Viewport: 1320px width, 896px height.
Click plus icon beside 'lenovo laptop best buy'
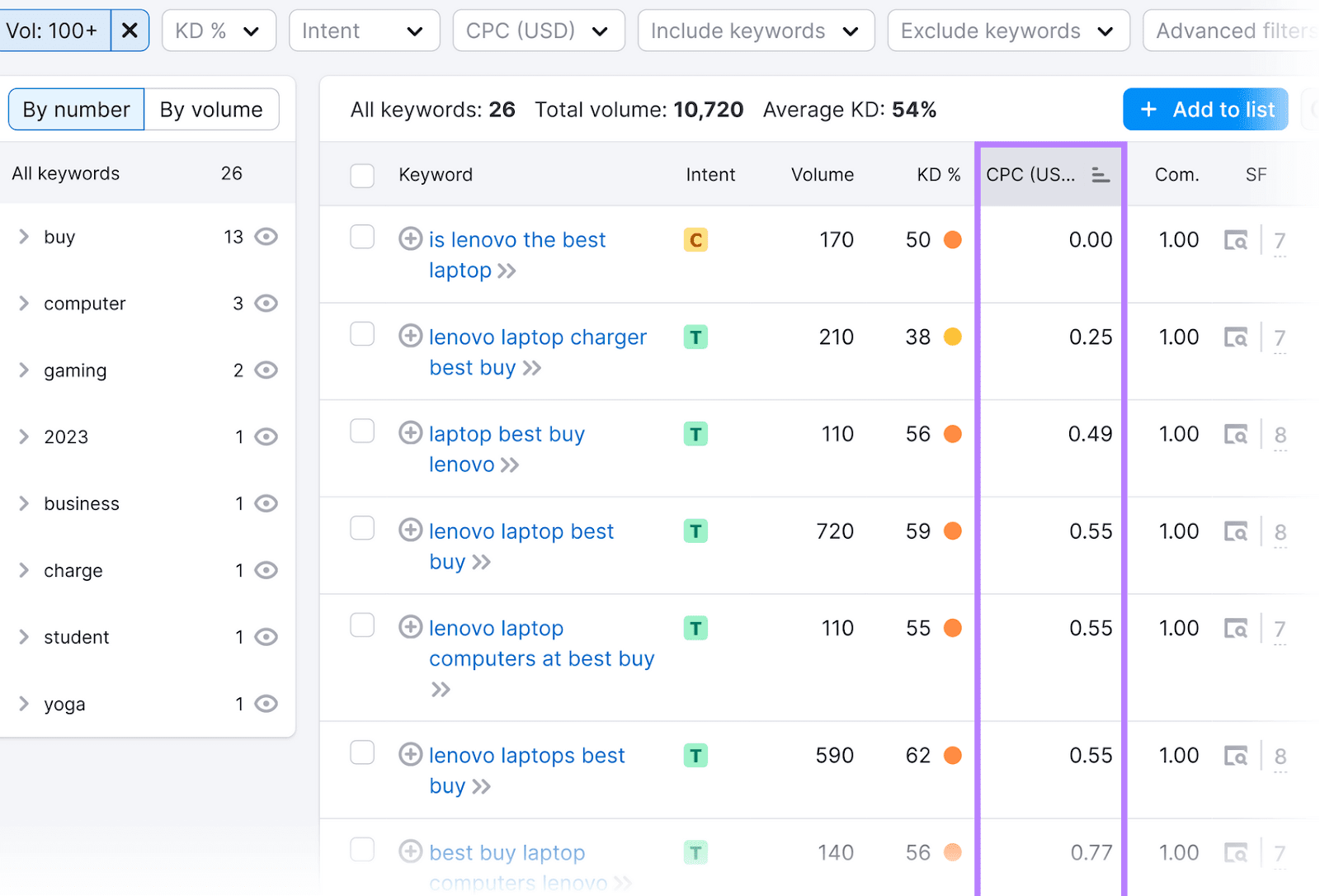410,530
